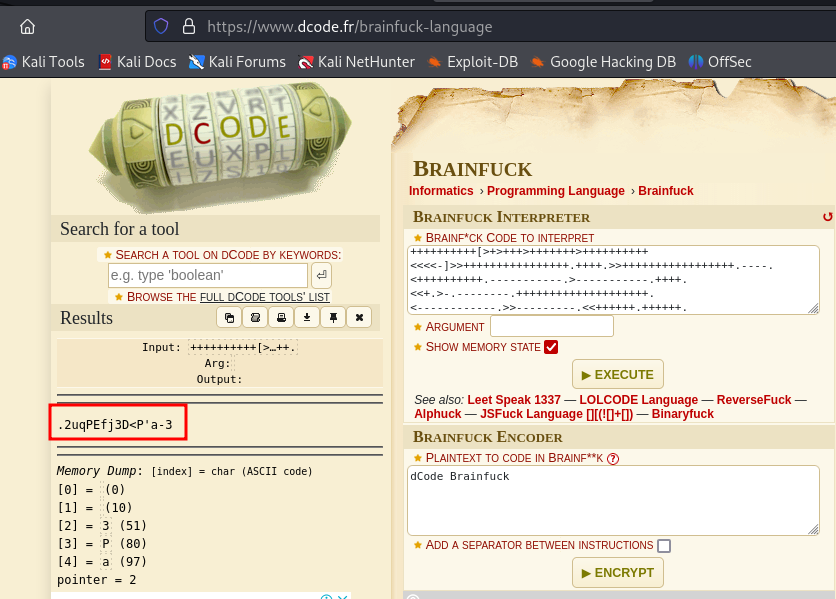Image resolution: width=836 pixels, height=599 pixels.
Task: Open the ReverseFuck link
Action: point(754,400)
